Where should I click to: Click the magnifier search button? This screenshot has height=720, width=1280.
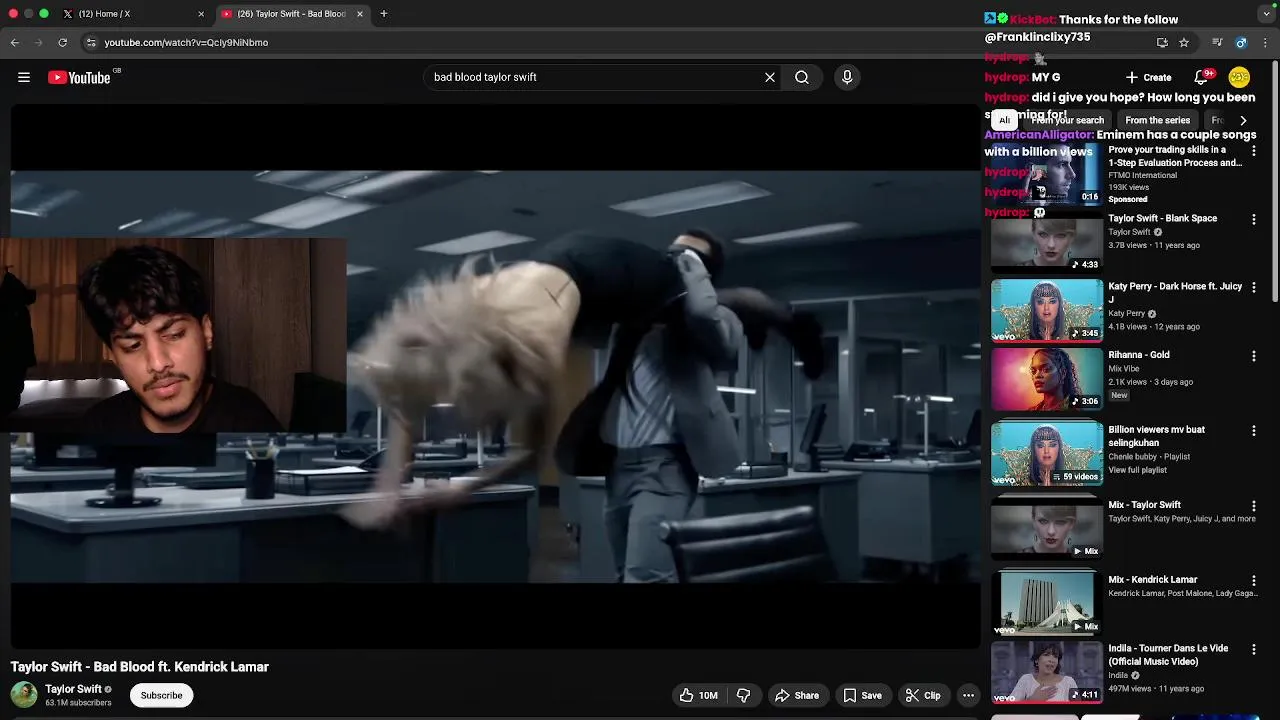pyautogui.click(x=802, y=77)
